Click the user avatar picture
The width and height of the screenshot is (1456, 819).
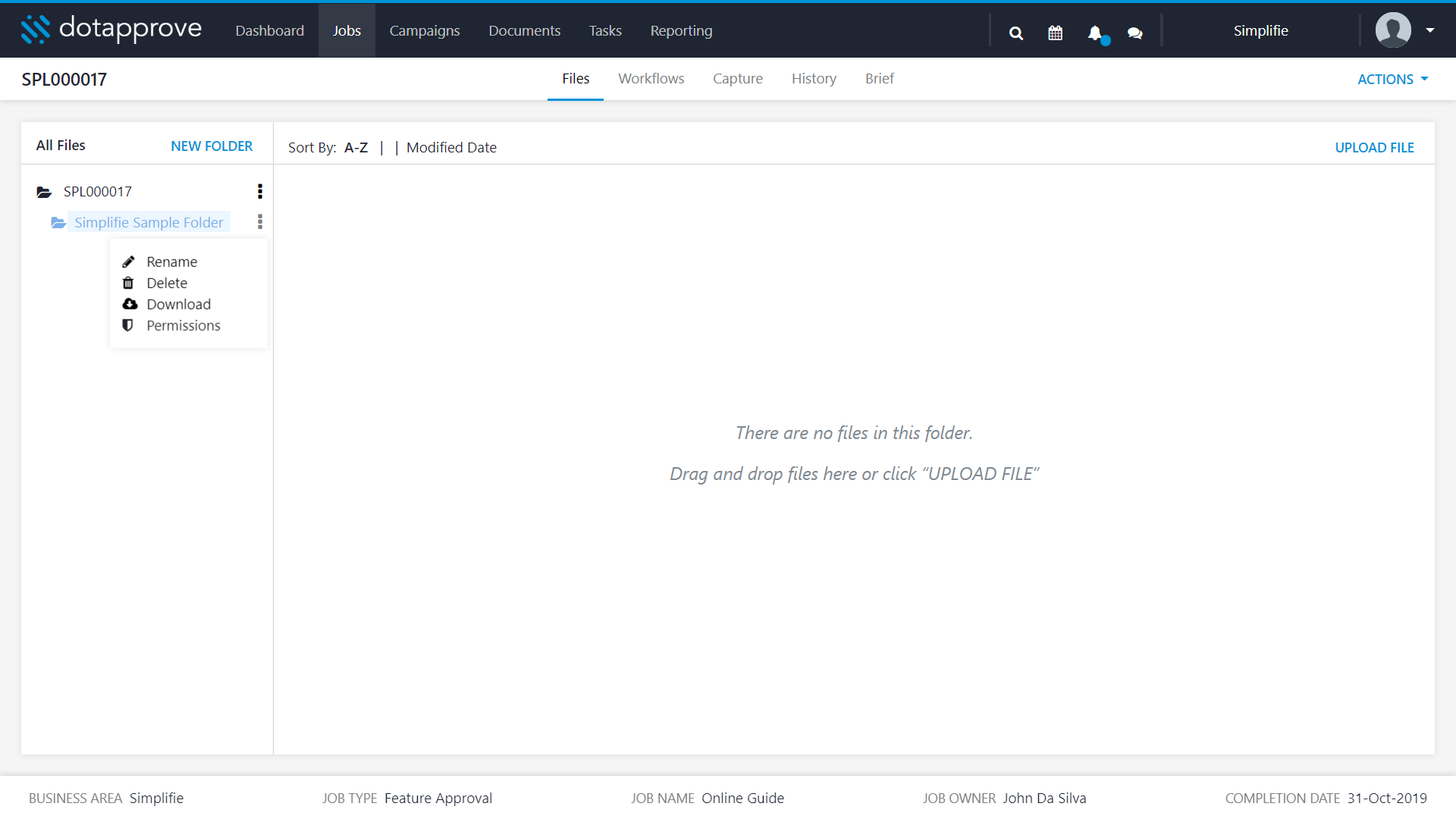pyautogui.click(x=1393, y=30)
